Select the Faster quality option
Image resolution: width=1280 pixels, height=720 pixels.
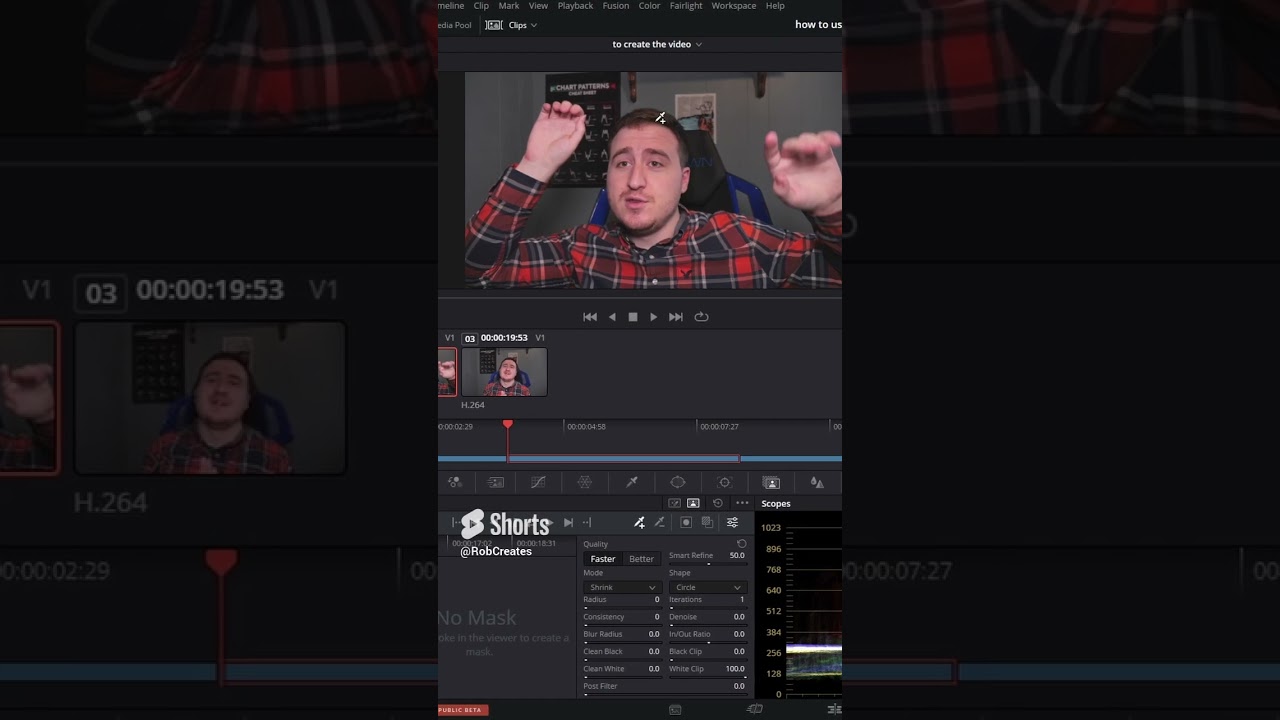[x=603, y=559]
